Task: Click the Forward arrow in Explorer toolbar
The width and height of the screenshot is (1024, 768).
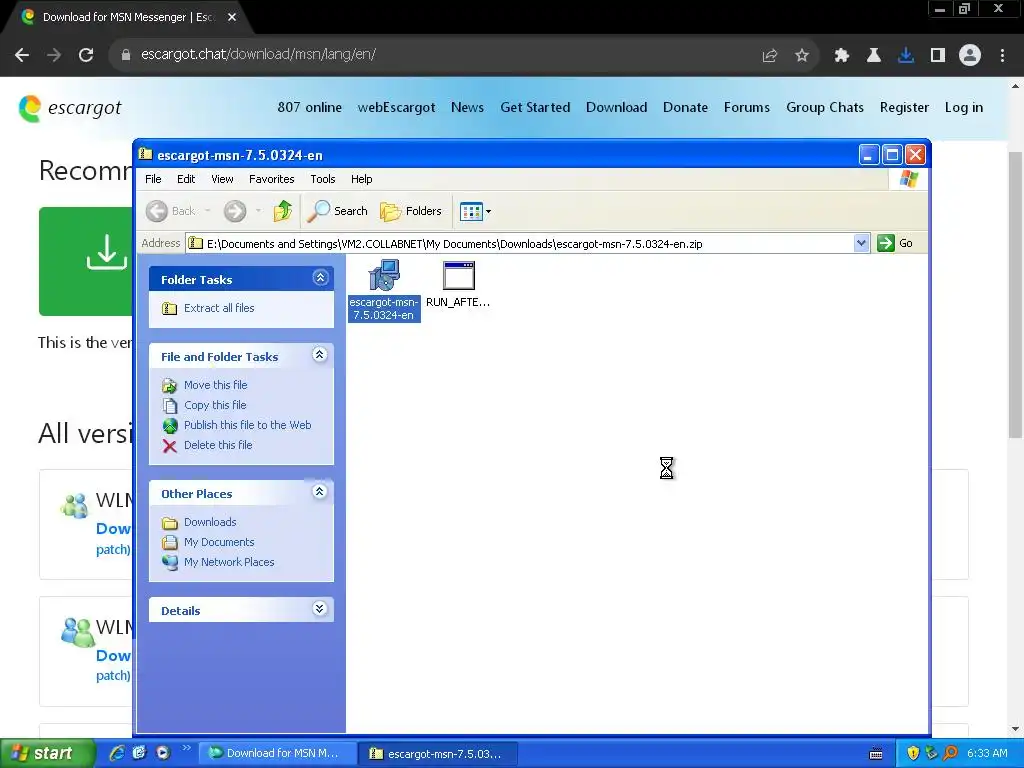Action: (x=235, y=211)
